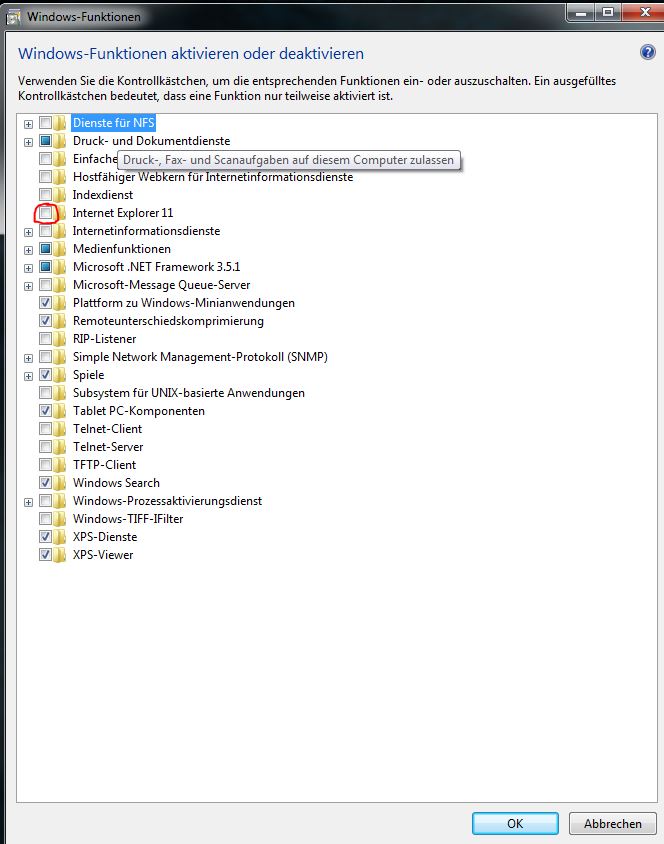The width and height of the screenshot is (664, 844).
Task: Select the Medienfunktionen label
Action: 122,249
